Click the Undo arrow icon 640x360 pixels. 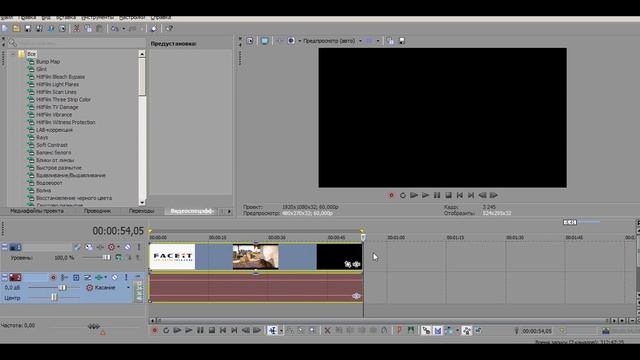pyautogui.click(x=115, y=29)
